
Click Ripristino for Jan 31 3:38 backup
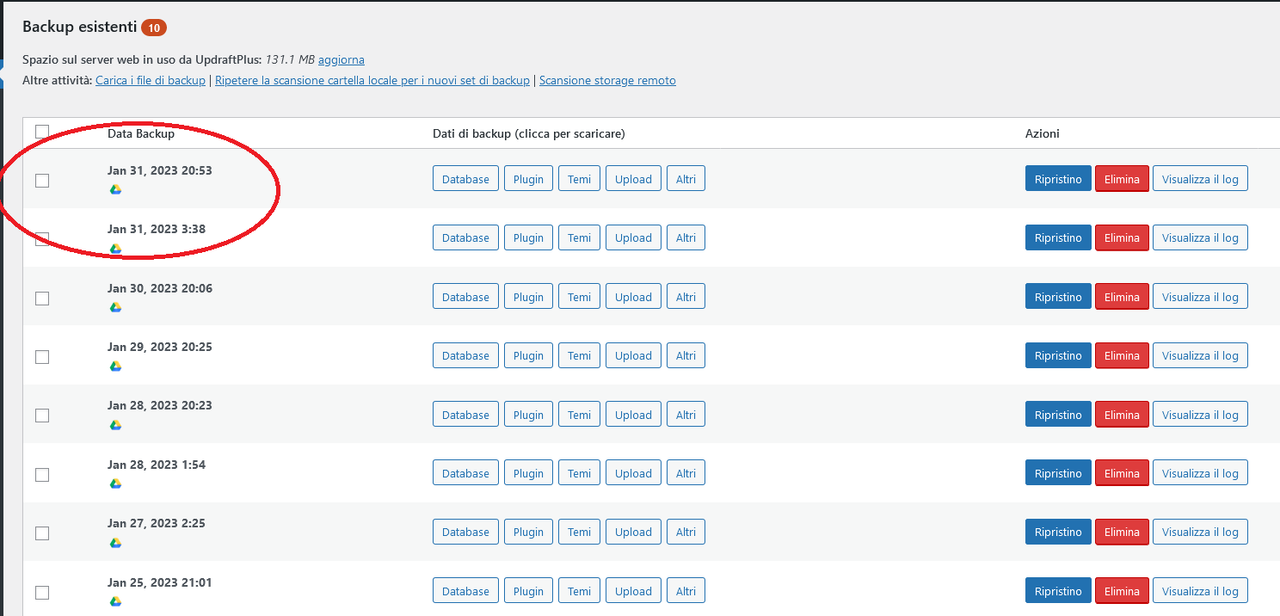(1058, 238)
